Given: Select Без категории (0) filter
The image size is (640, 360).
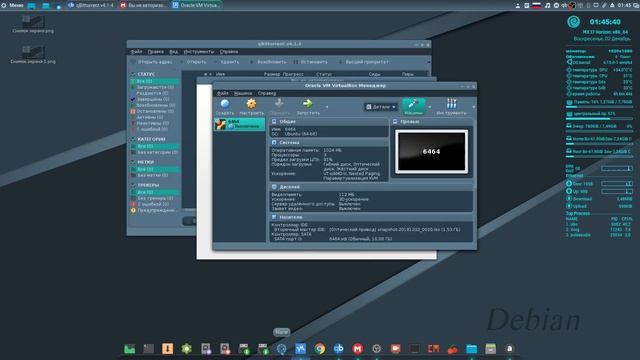Looking at the screenshot, I should pos(154,152).
